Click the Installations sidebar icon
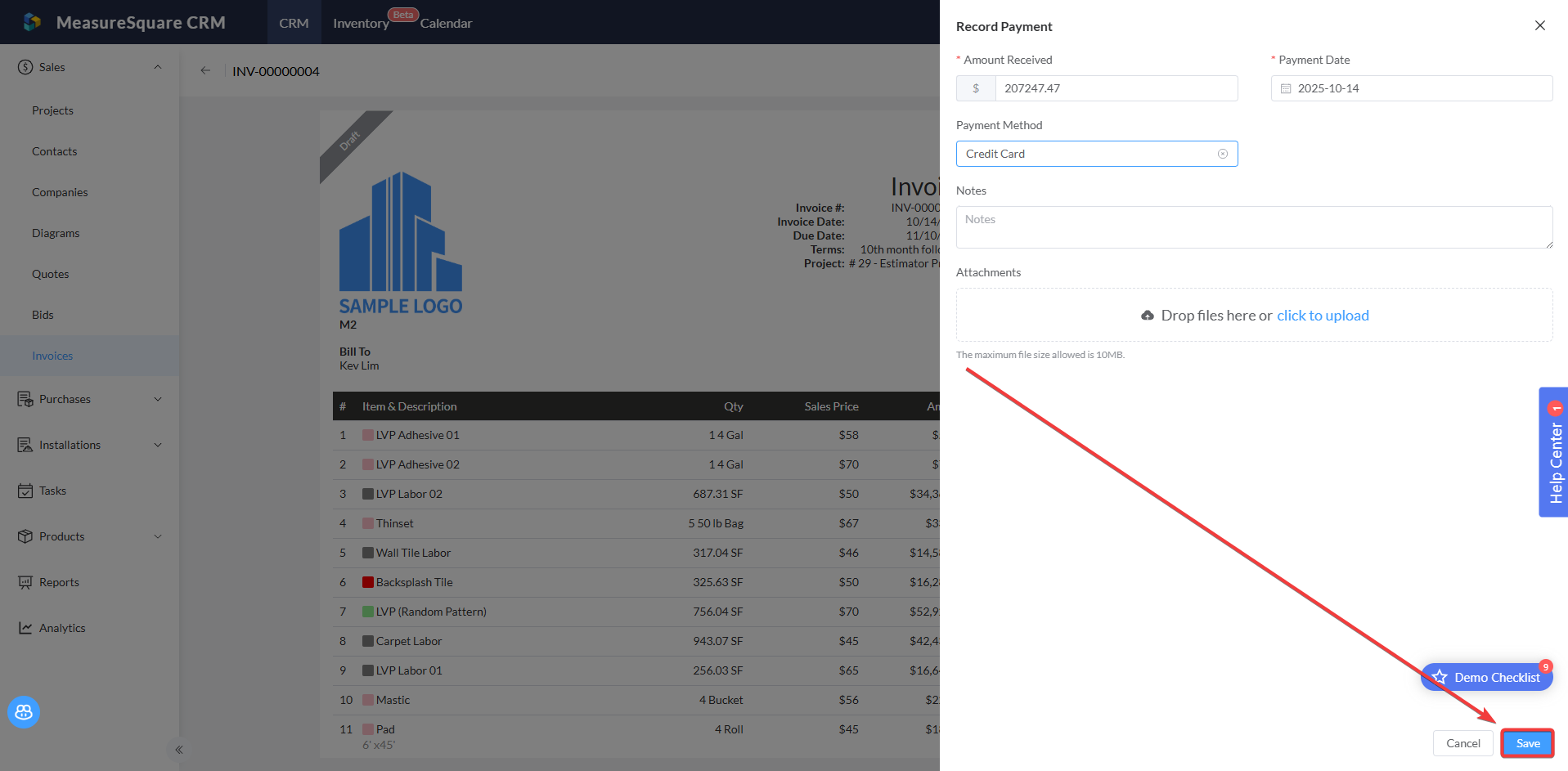This screenshot has width=1568, height=771. [25, 445]
